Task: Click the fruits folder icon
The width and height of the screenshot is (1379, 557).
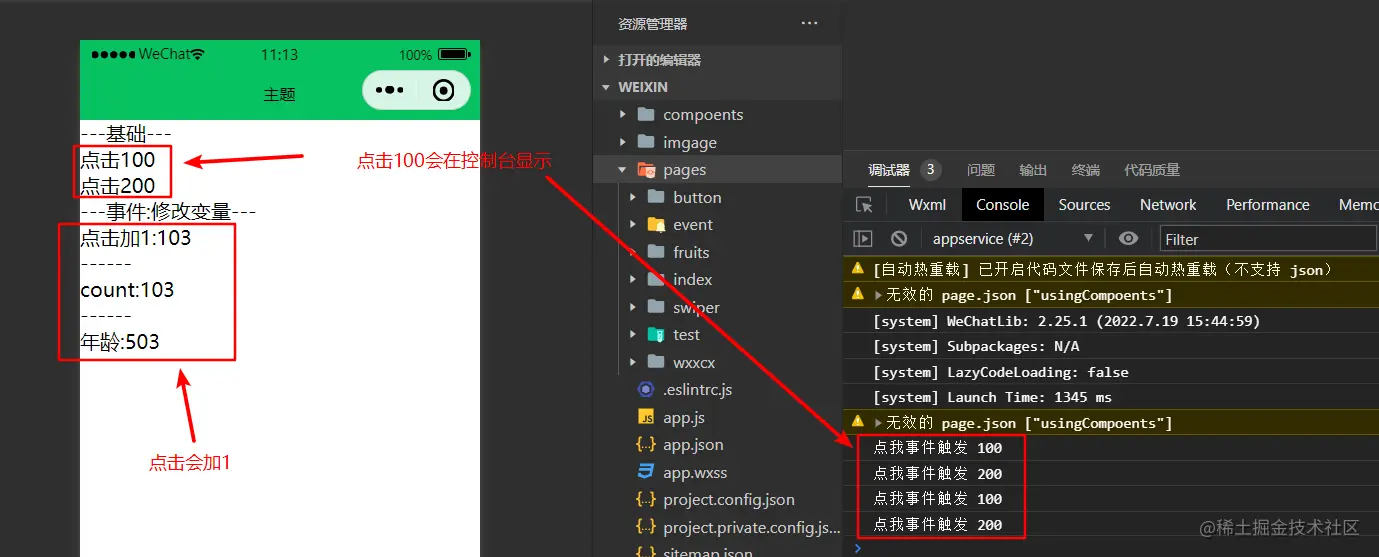Action: (656, 252)
